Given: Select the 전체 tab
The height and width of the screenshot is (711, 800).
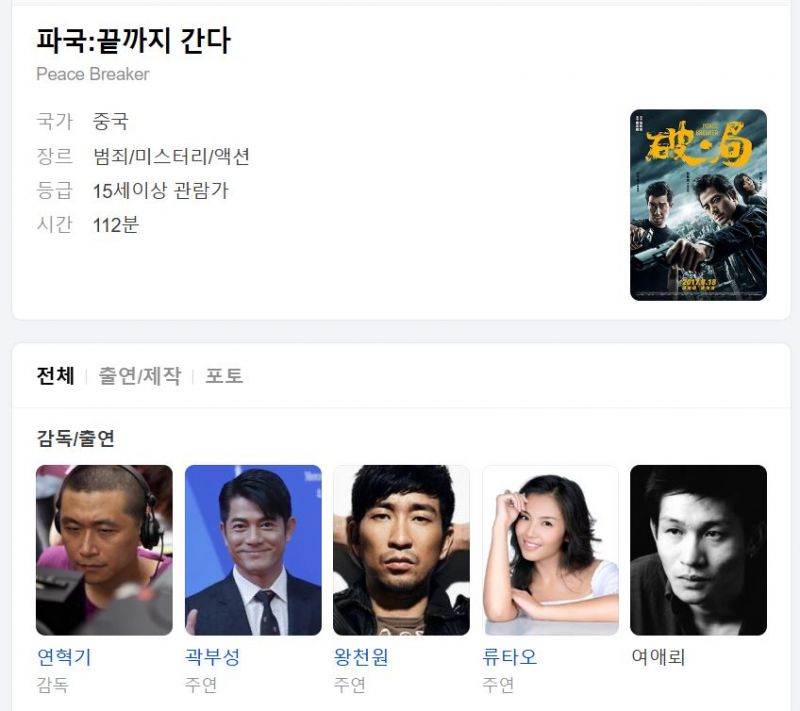Looking at the screenshot, I should pyautogui.click(x=55, y=376).
